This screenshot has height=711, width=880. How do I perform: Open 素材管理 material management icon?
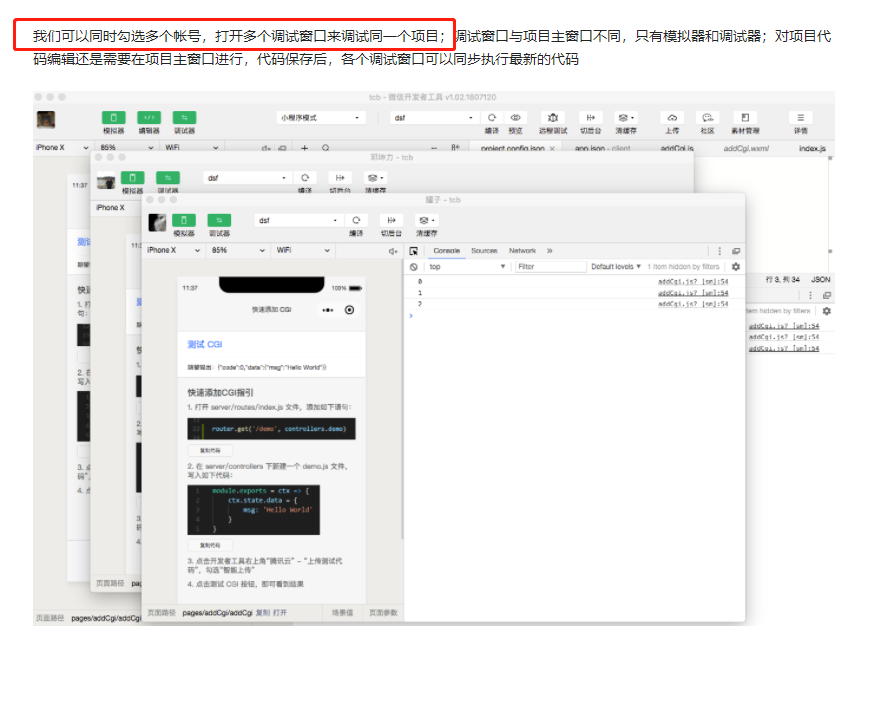[745, 117]
